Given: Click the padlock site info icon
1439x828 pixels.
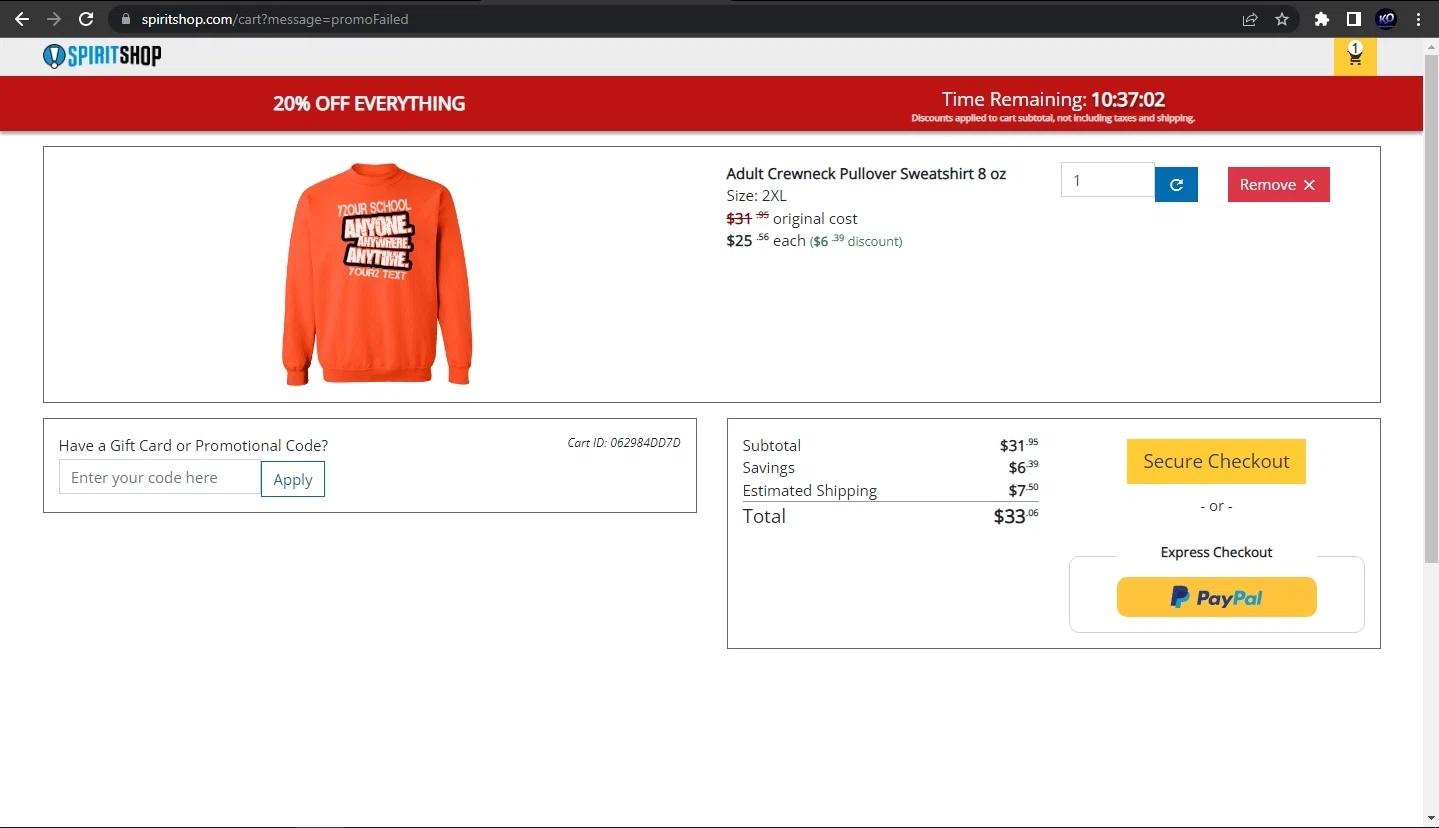Looking at the screenshot, I should click(125, 19).
